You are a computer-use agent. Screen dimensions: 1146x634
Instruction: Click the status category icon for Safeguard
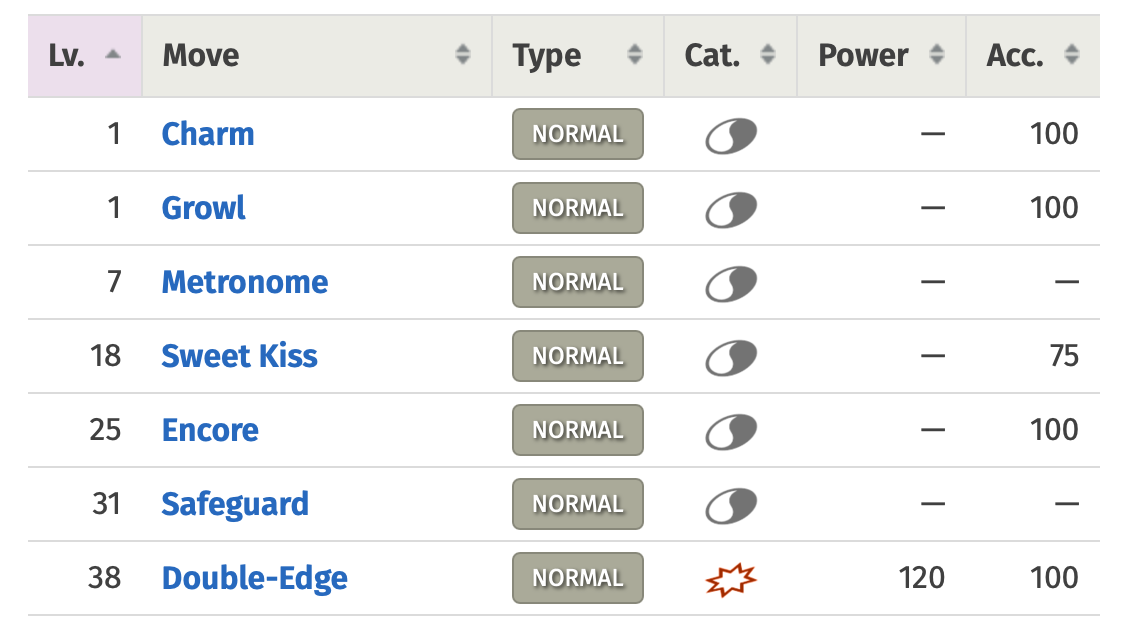pyautogui.click(x=730, y=505)
